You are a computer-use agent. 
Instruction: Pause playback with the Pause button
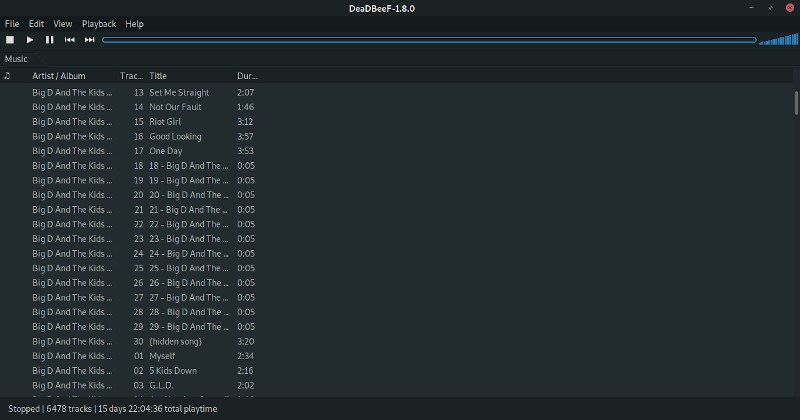click(49, 40)
